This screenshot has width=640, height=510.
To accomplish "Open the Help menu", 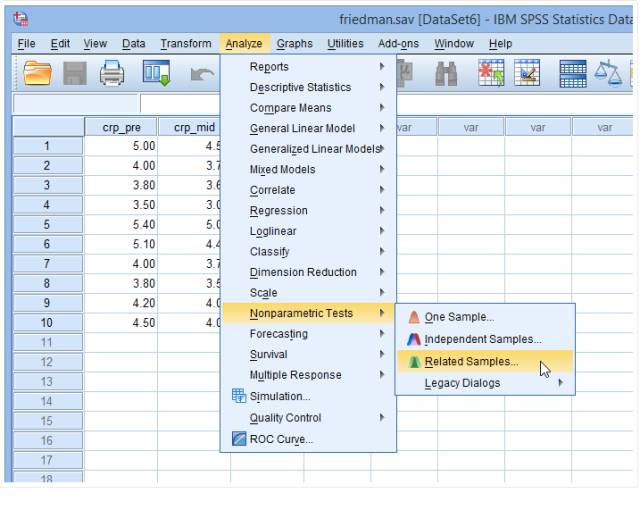I will click(500, 43).
